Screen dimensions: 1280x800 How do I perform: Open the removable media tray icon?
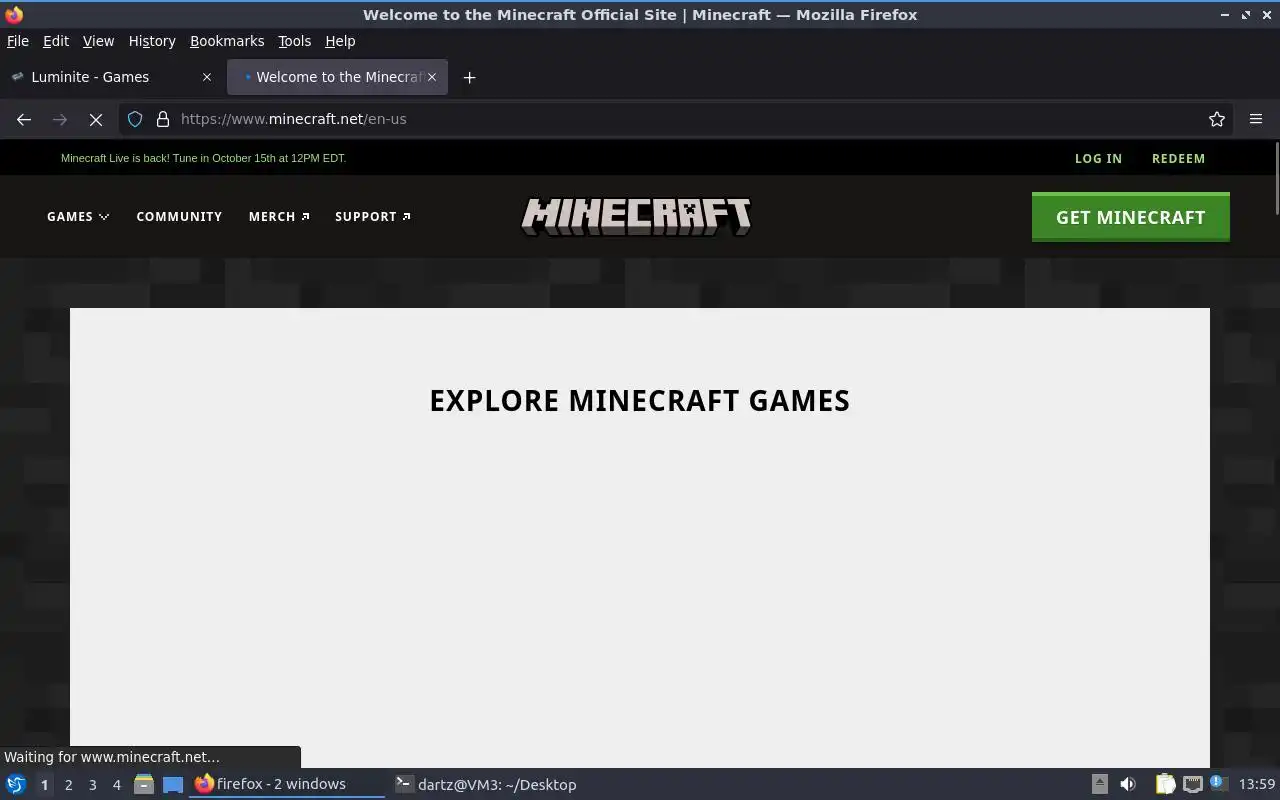pos(1099,784)
